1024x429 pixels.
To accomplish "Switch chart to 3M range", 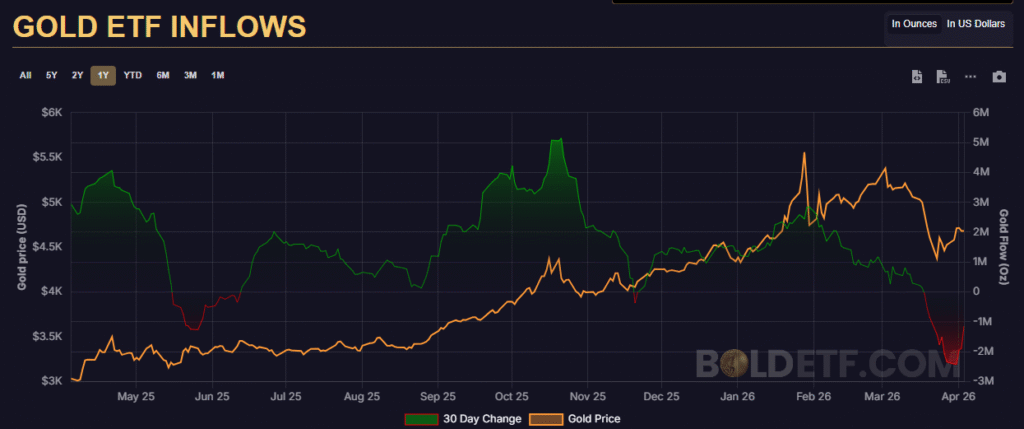I will pyautogui.click(x=190, y=75).
